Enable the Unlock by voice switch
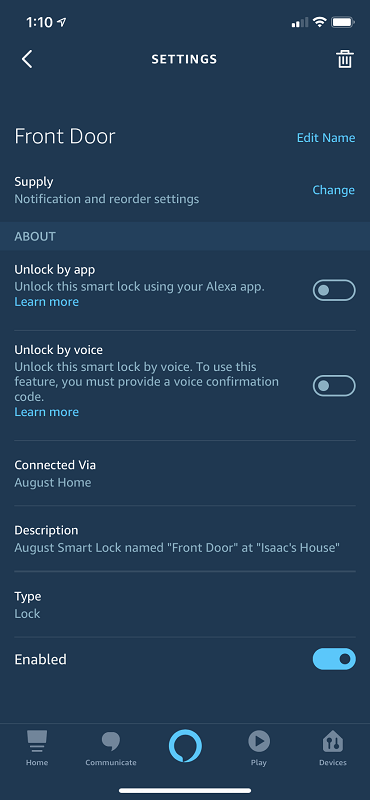Screen dimensions: 370x800 pyautogui.click(x=334, y=386)
